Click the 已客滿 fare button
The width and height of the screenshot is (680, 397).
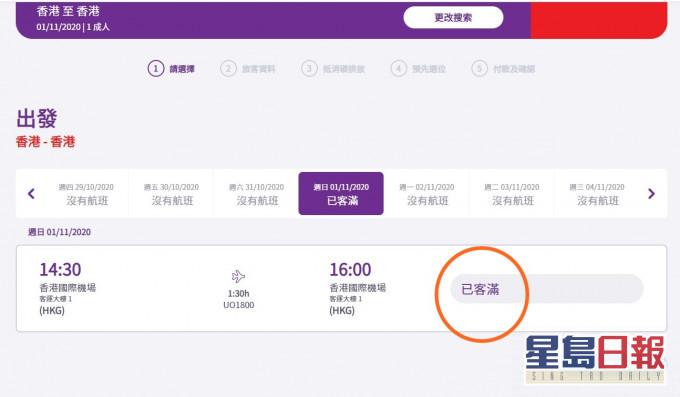tap(547, 289)
